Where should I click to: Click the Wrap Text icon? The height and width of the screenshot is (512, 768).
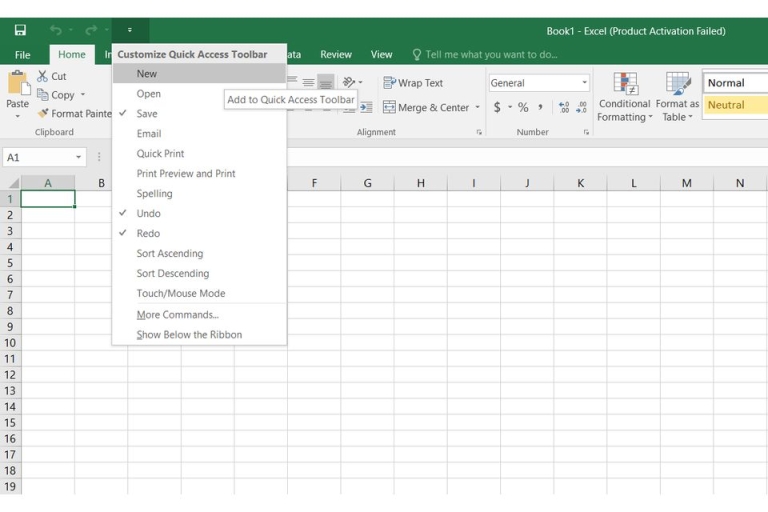pos(389,83)
